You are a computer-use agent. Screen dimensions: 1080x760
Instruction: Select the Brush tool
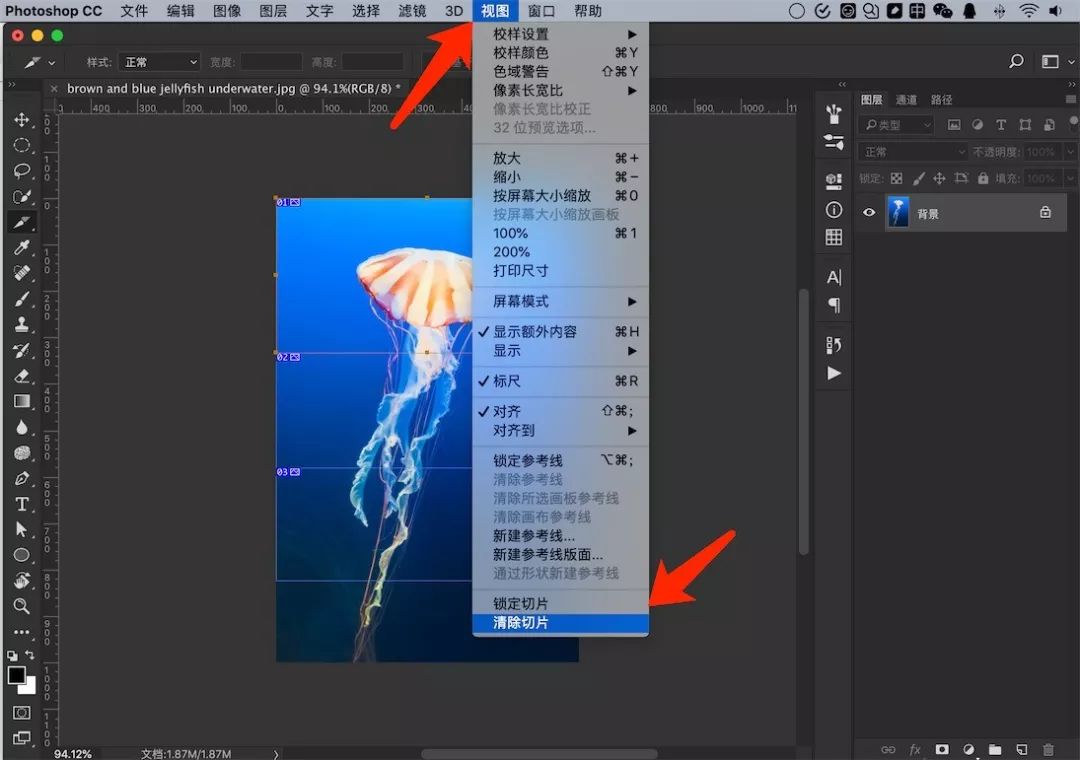pos(22,298)
